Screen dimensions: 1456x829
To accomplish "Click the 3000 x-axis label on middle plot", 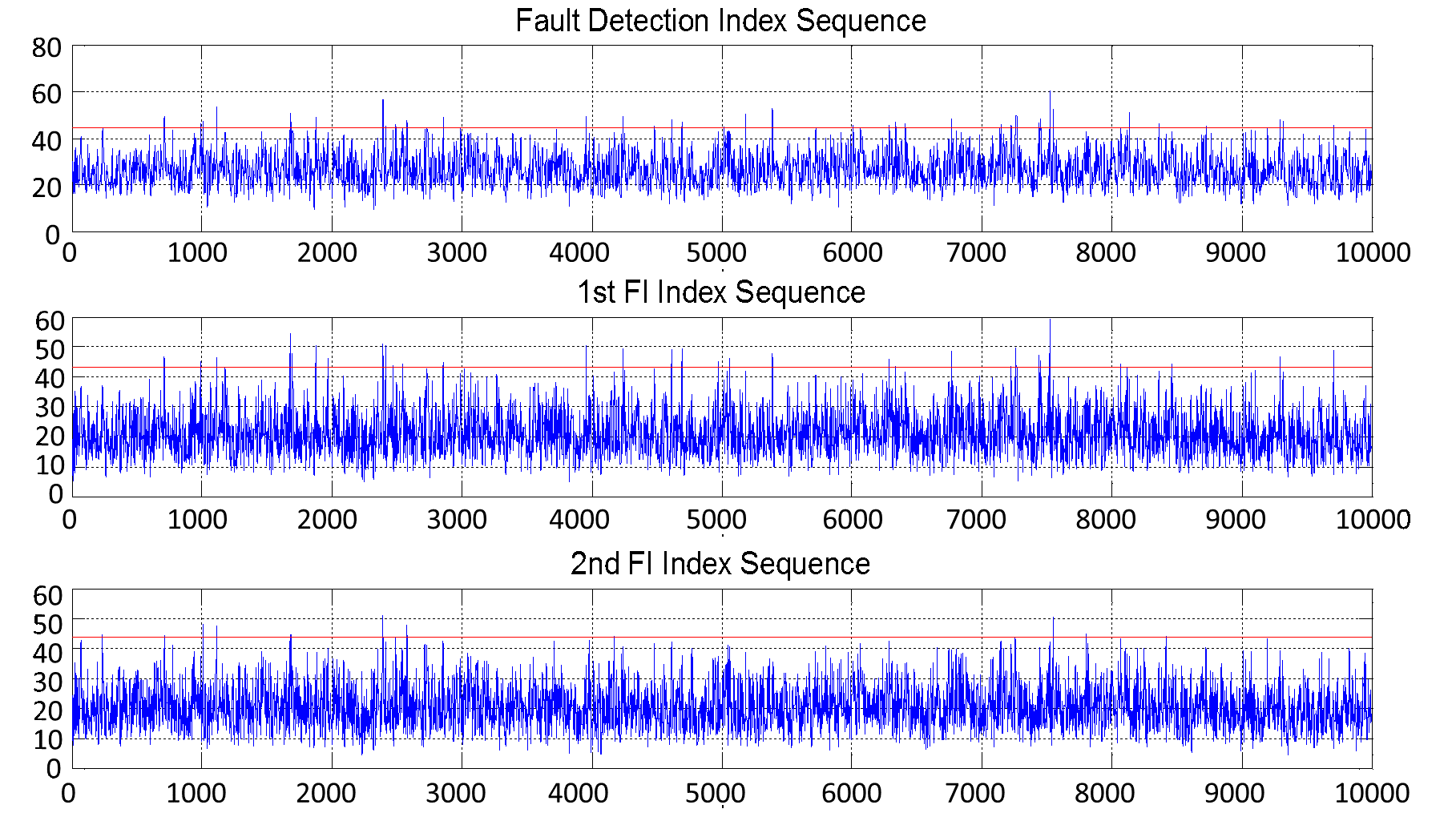I will [x=456, y=520].
